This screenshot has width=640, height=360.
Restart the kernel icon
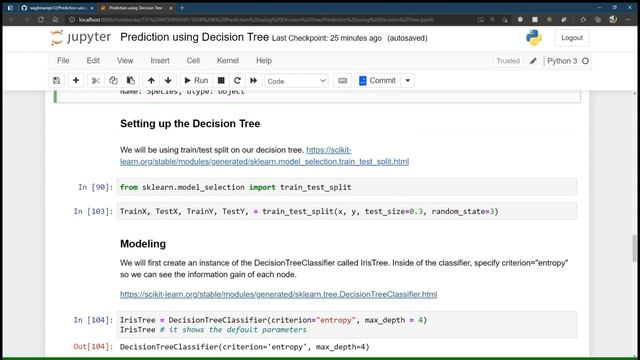pos(237,81)
